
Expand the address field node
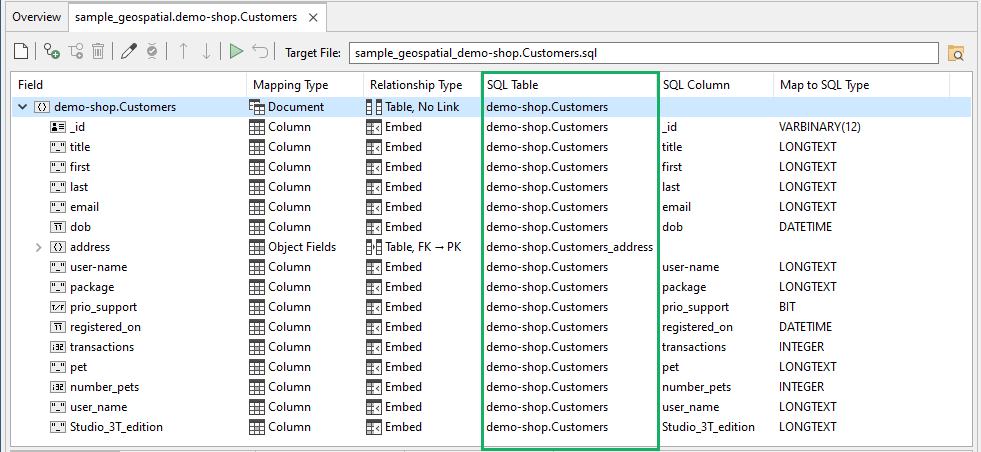39,247
